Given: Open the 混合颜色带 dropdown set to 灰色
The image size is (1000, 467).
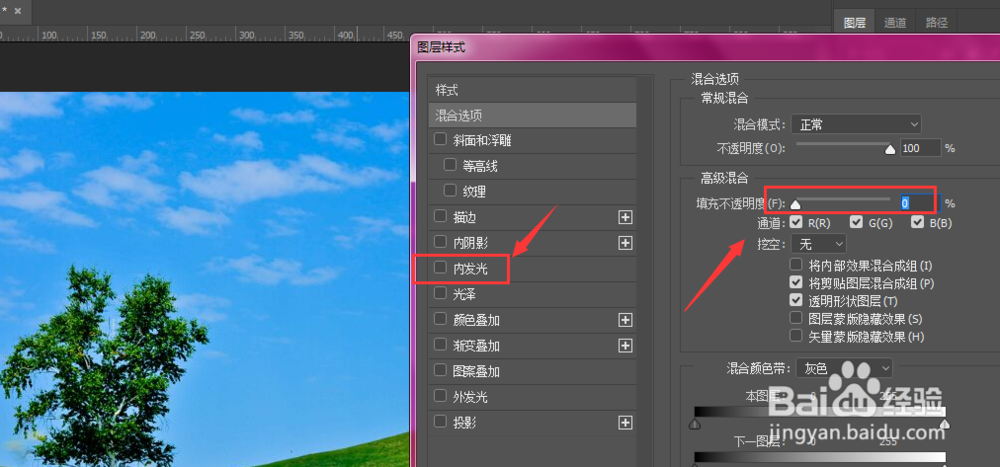Looking at the screenshot, I should click(844, 368).
